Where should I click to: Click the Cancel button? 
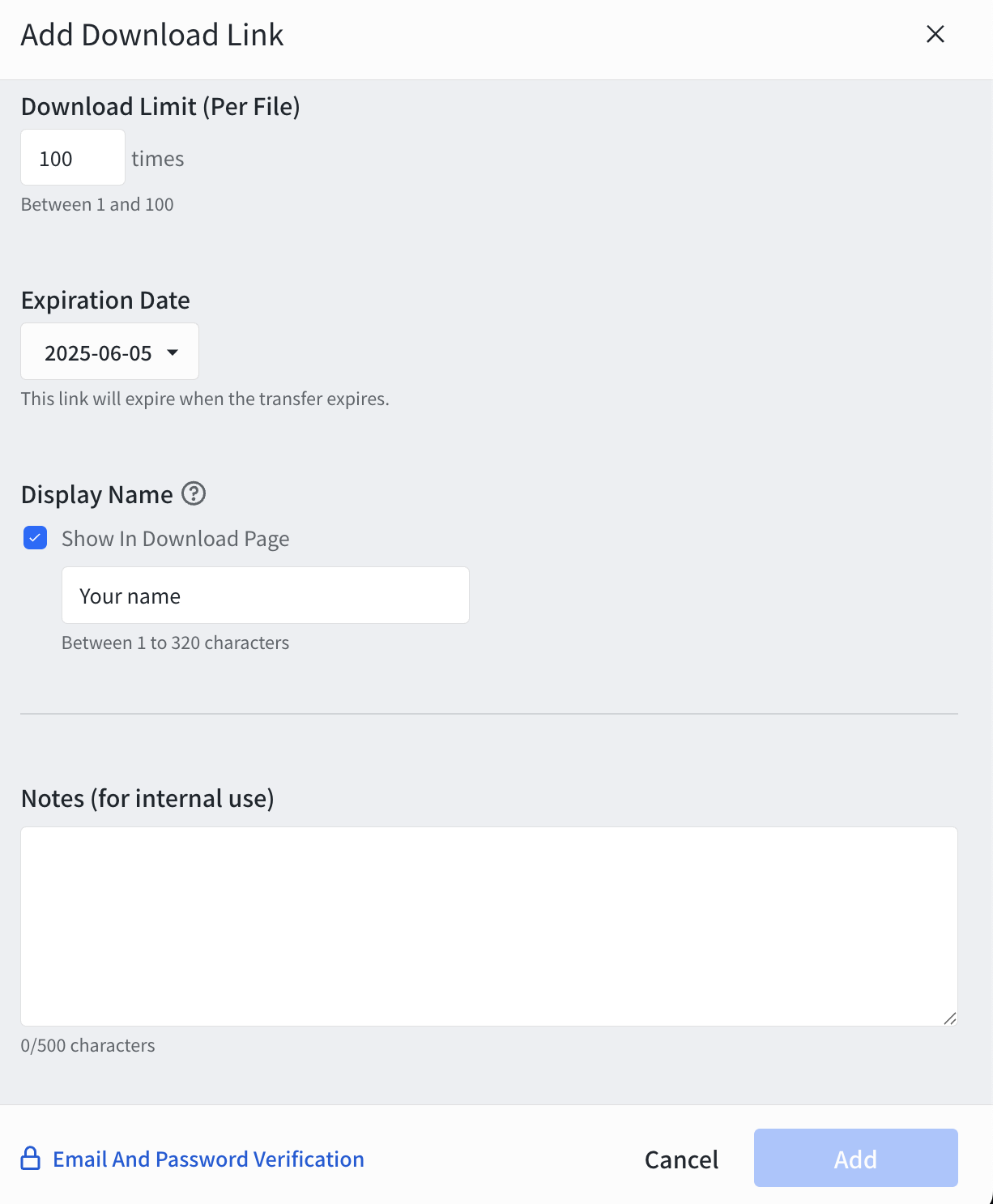682,1159
